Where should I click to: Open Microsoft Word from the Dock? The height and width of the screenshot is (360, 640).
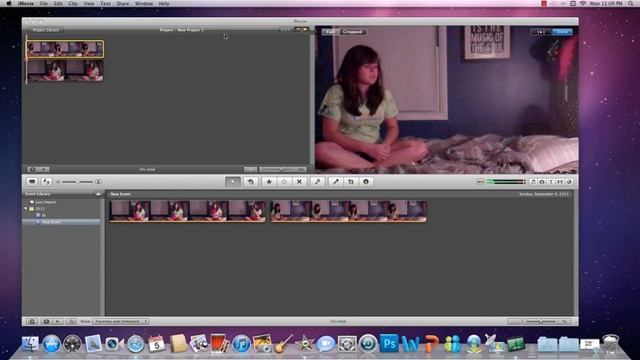tap(410, 344)
